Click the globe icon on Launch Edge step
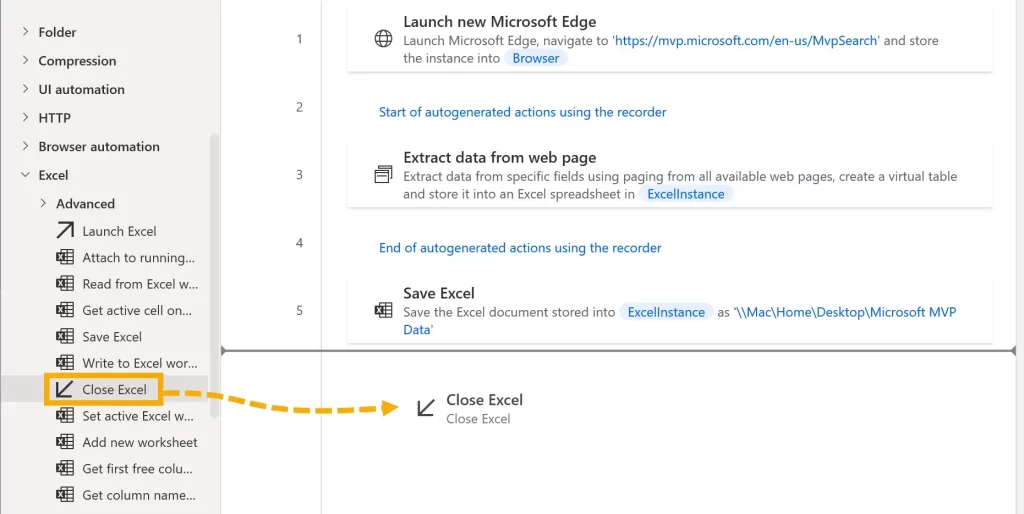Viewport: 1024px width, 514px height. pos(383,40)
